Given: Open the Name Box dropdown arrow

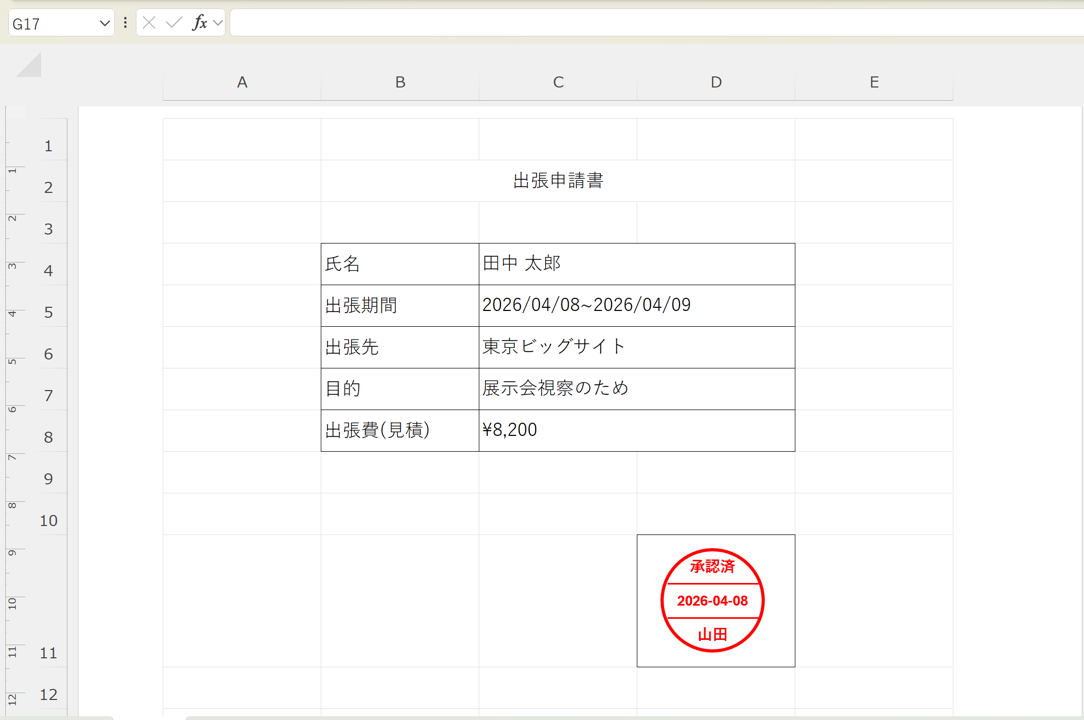Looking at the screenshot, I should [x=105, y=23].
